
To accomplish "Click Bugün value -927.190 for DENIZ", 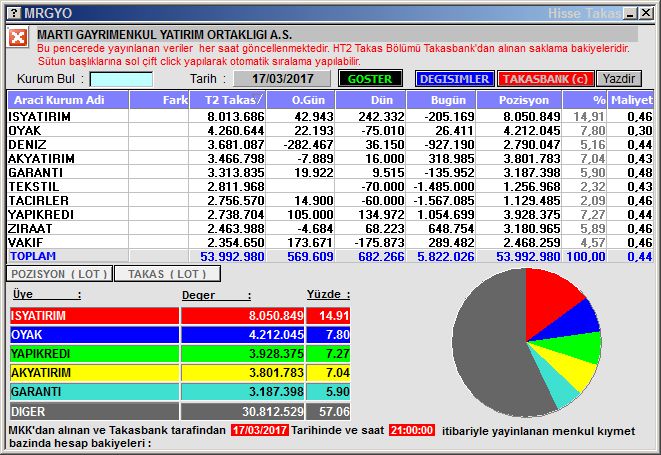I will point(447,144).
